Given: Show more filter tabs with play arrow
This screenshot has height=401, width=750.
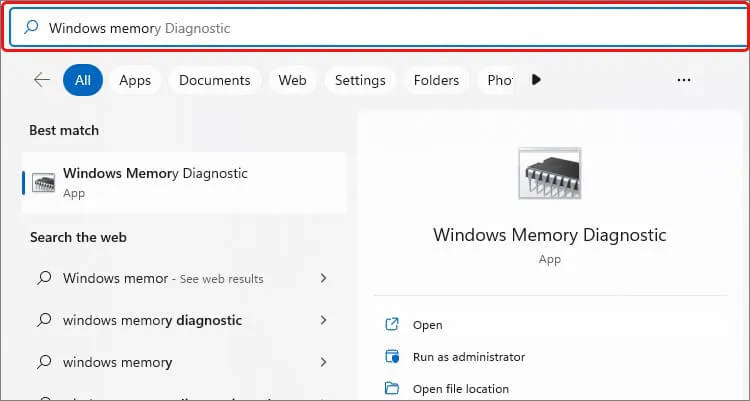Looking at the screenshot, I should click(536, 79).
